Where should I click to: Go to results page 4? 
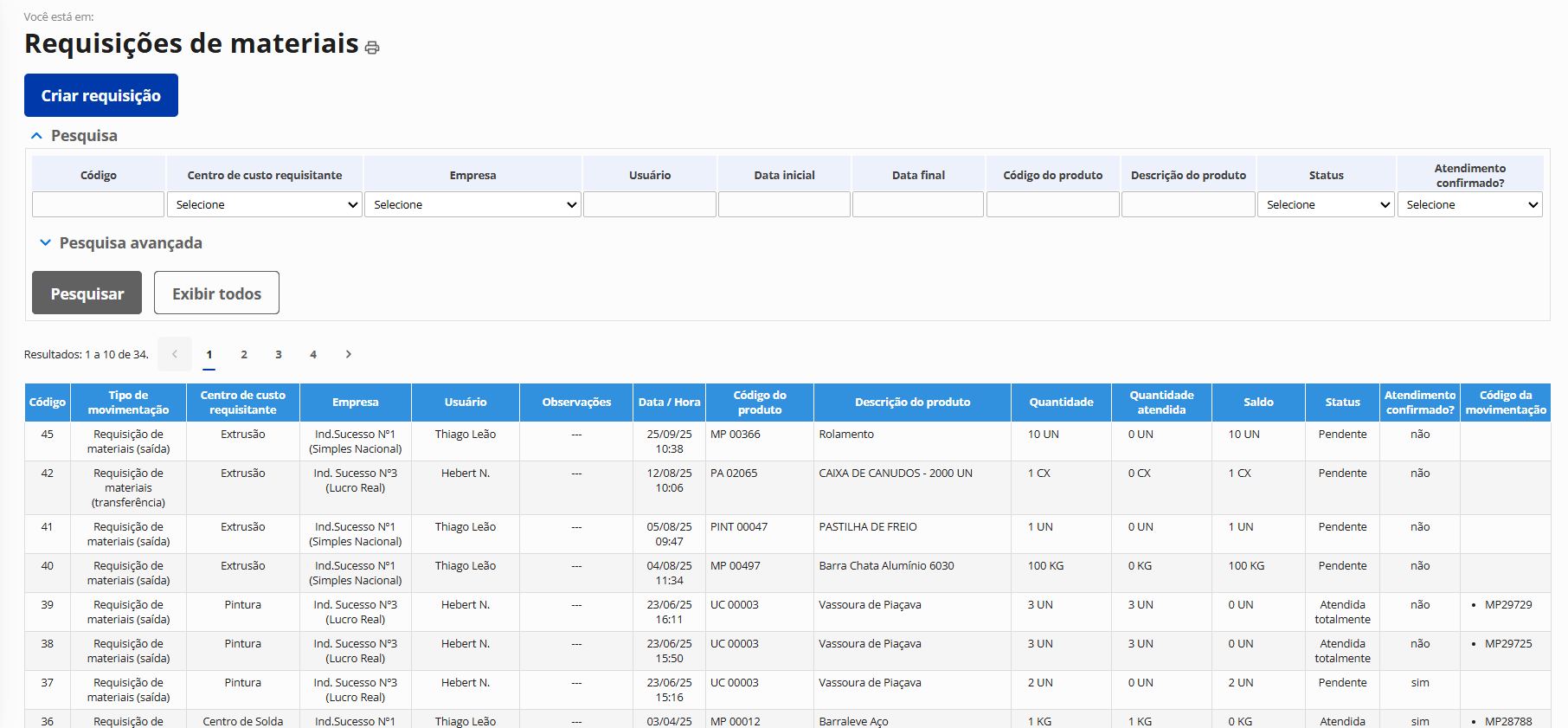pyautogui.click(x=313, y=354)
